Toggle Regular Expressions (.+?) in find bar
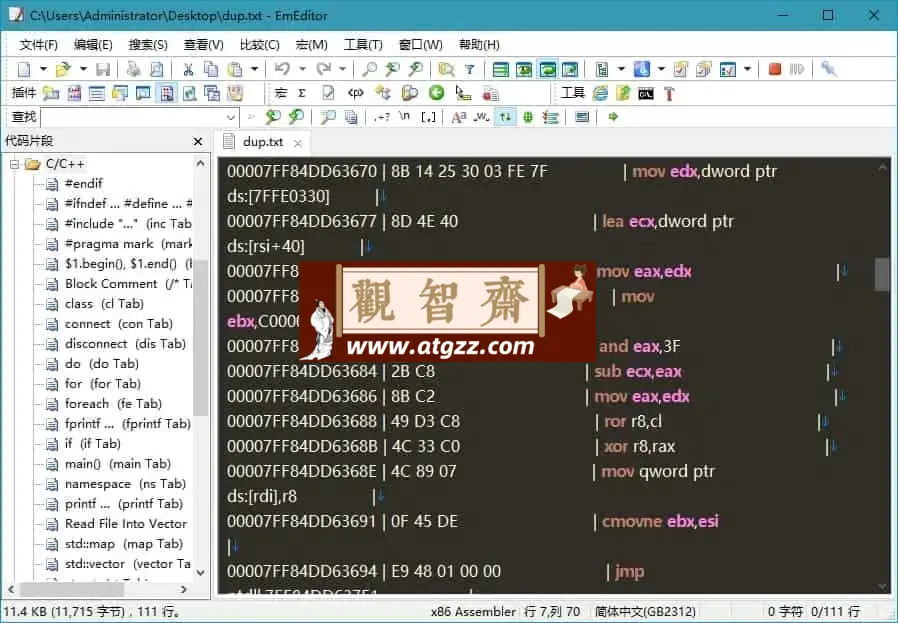This screenshot has width=898, height=623. [x=381, y=117]
